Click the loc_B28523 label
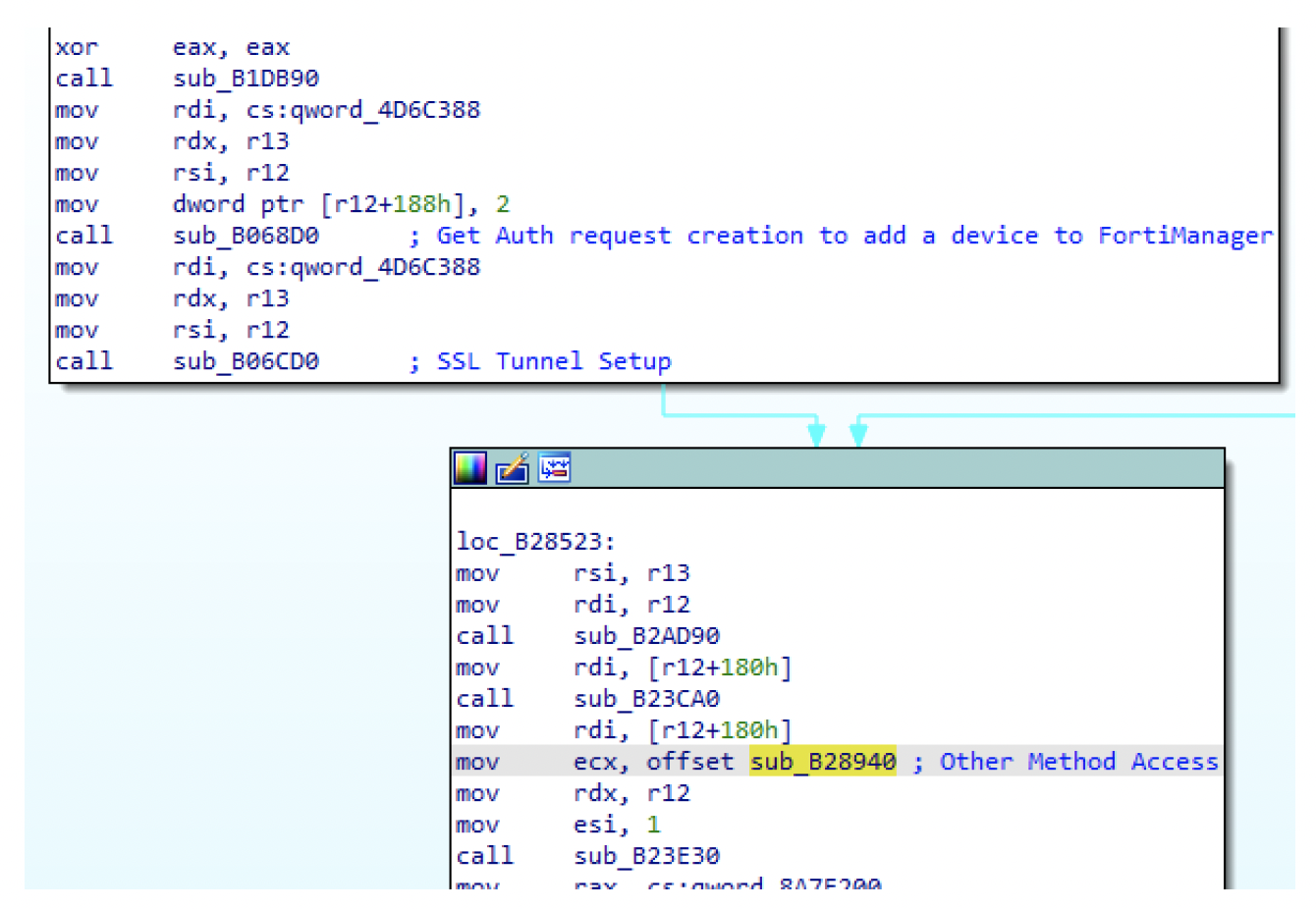 pyautogui.click(x=535, y=542)
